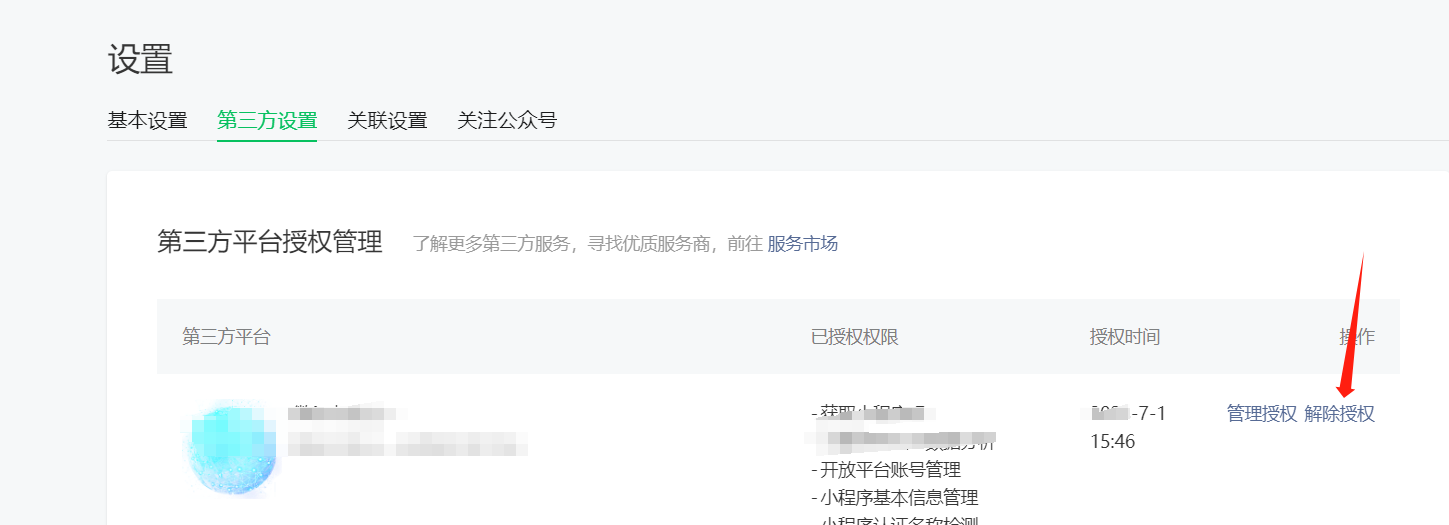Open the 关联设置 tab
Viewport: 1449px width, 525px height.
[x=387, y=121]
